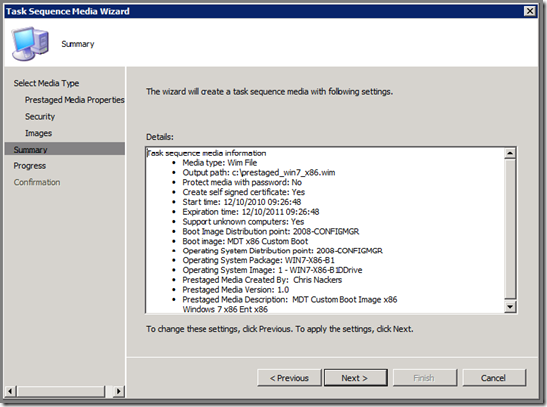This screenshot has height=407, width=547.
Task: Click the left arrow of the sidebar scrollbar
Action: pos(10,391)
